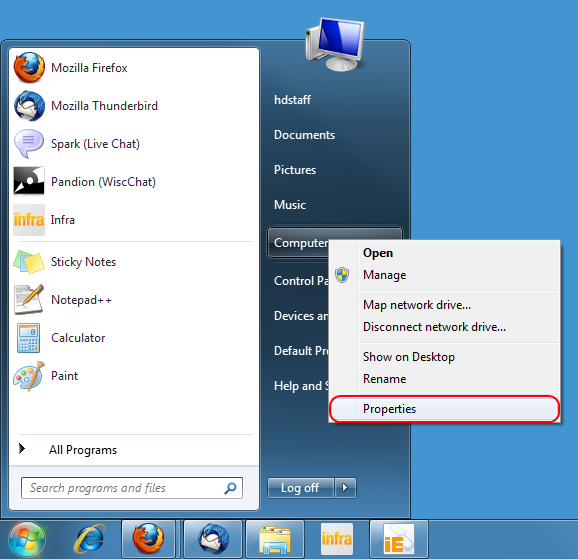This screenshot has width=578, height=559.
Task: Click the iE icon on the taskbar
Action: (399, 539)
